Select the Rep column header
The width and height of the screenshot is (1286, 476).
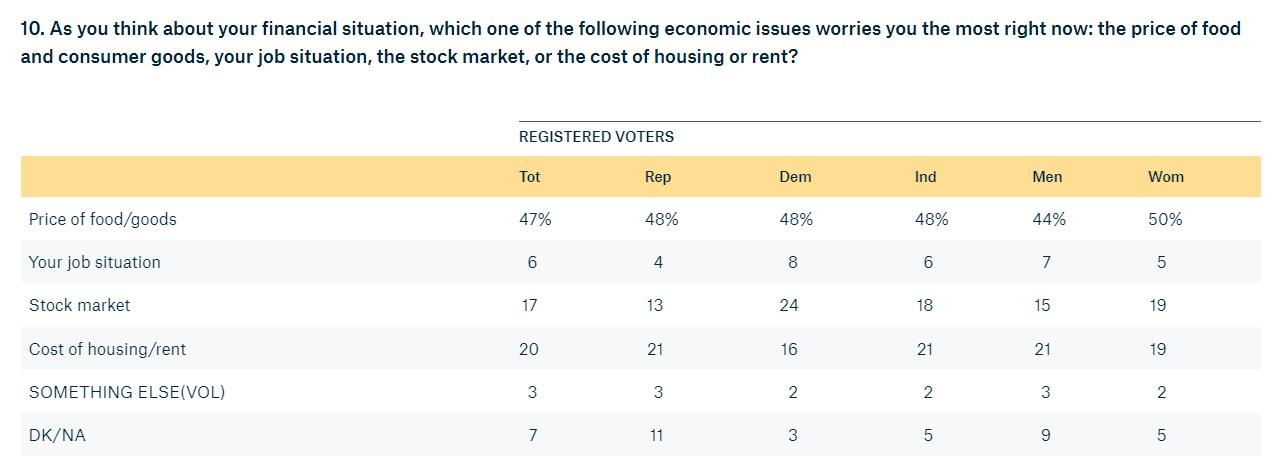point(658,177)
